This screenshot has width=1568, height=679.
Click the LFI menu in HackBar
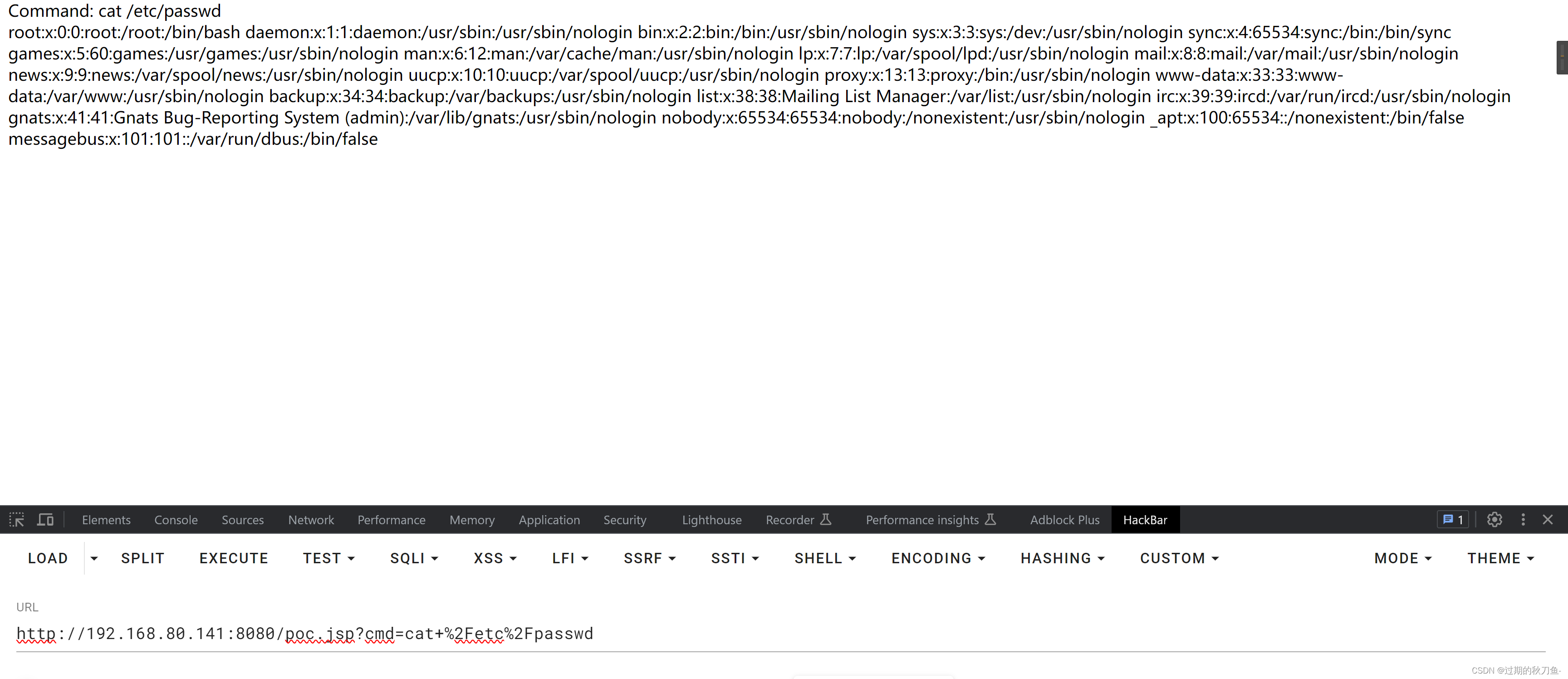point(567,558)
